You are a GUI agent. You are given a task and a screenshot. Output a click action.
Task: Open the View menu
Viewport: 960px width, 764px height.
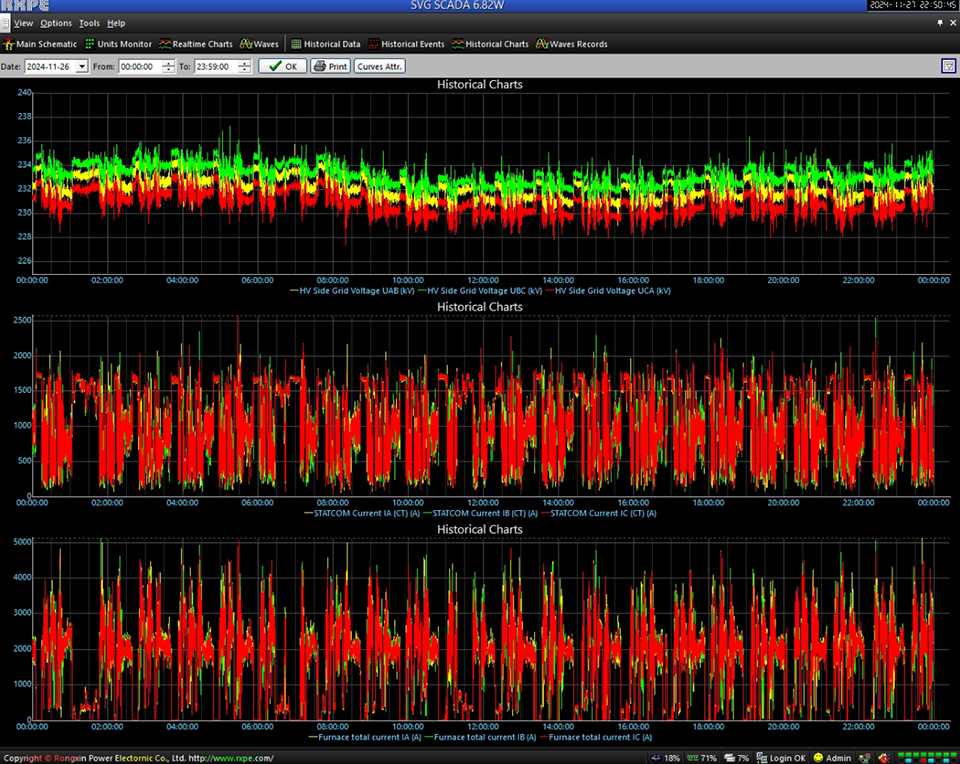point(23,22)
